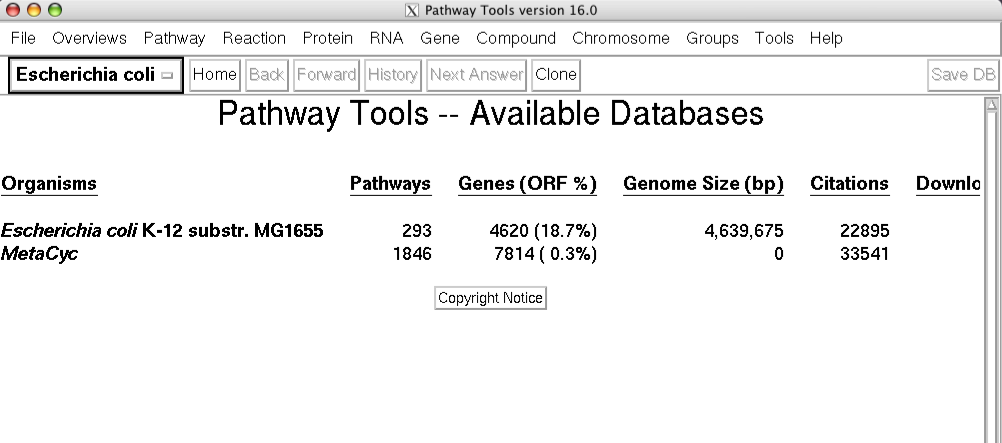Click the Home toolbar button

click(214, 75)
